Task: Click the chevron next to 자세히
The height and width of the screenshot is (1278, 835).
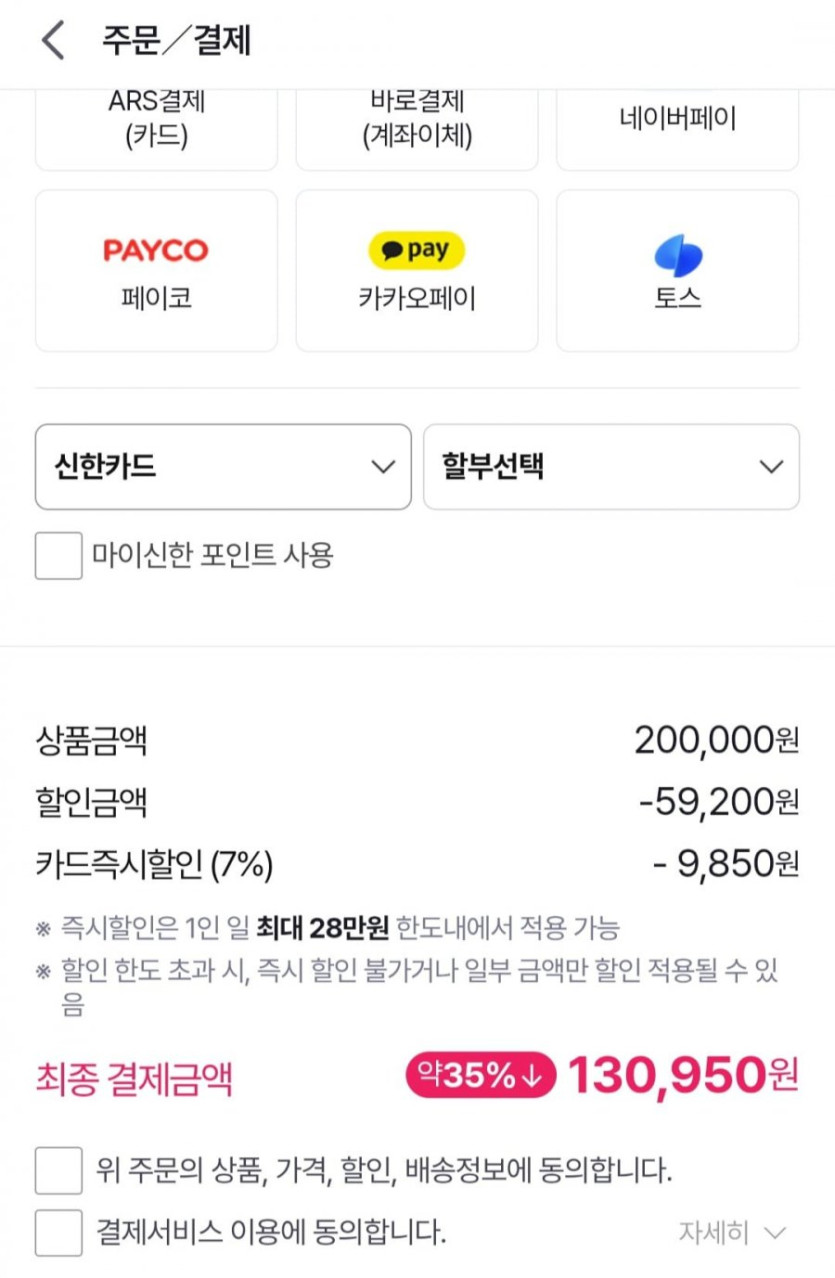Action: 773,1233
